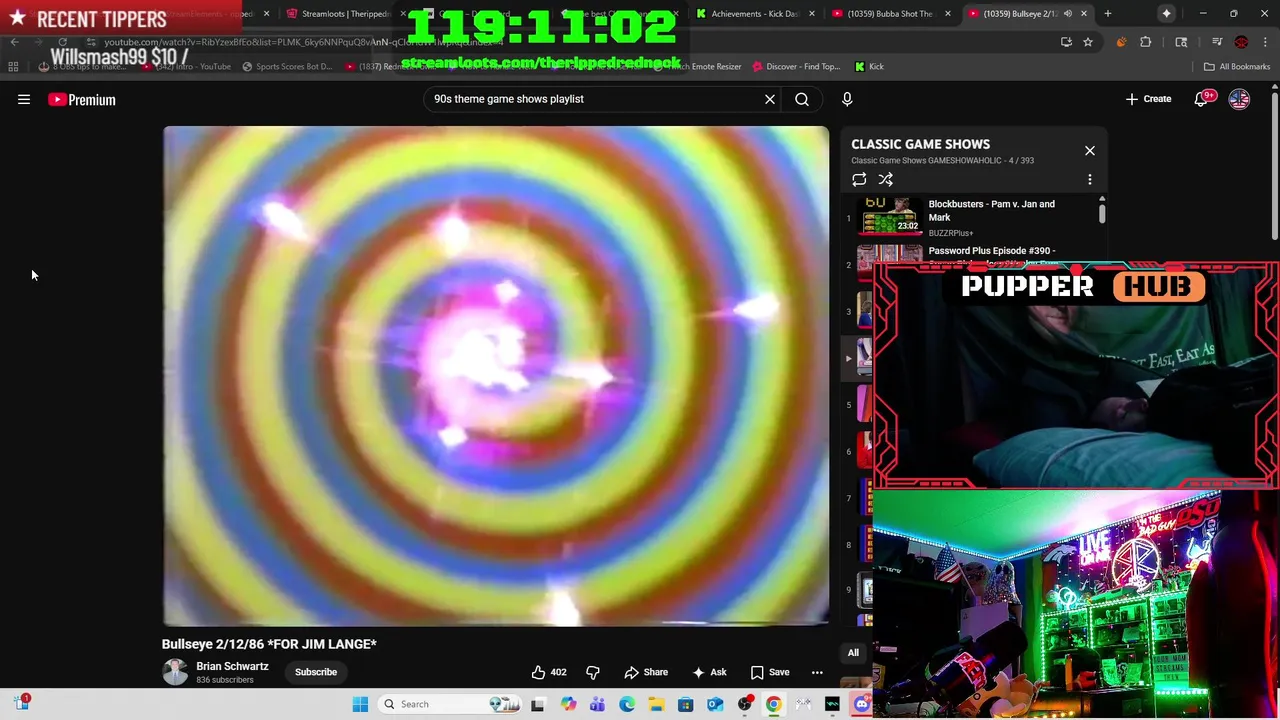Open Outlook from the taskbar
The image size is (1280, 720).
715,704
